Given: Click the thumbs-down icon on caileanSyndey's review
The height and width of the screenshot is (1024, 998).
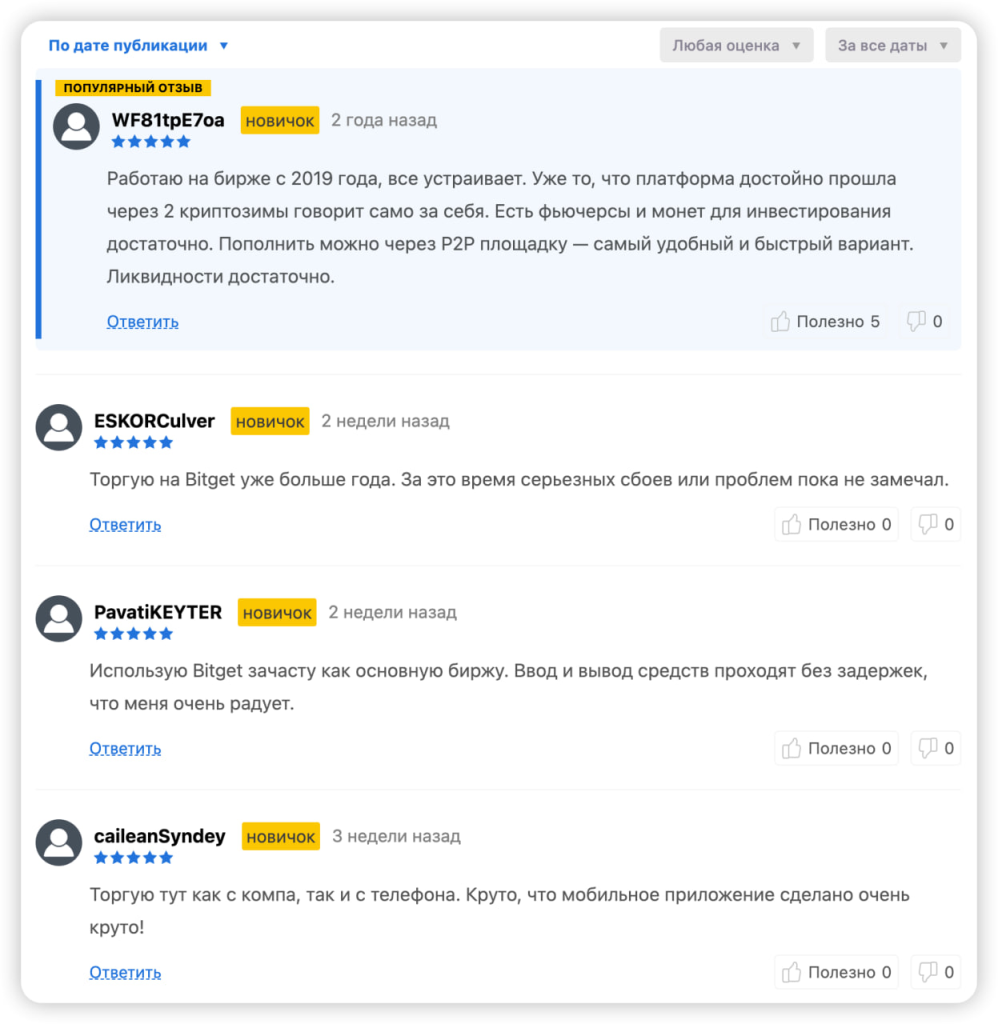Looking at the screenshot, I should tap(929, 972).
